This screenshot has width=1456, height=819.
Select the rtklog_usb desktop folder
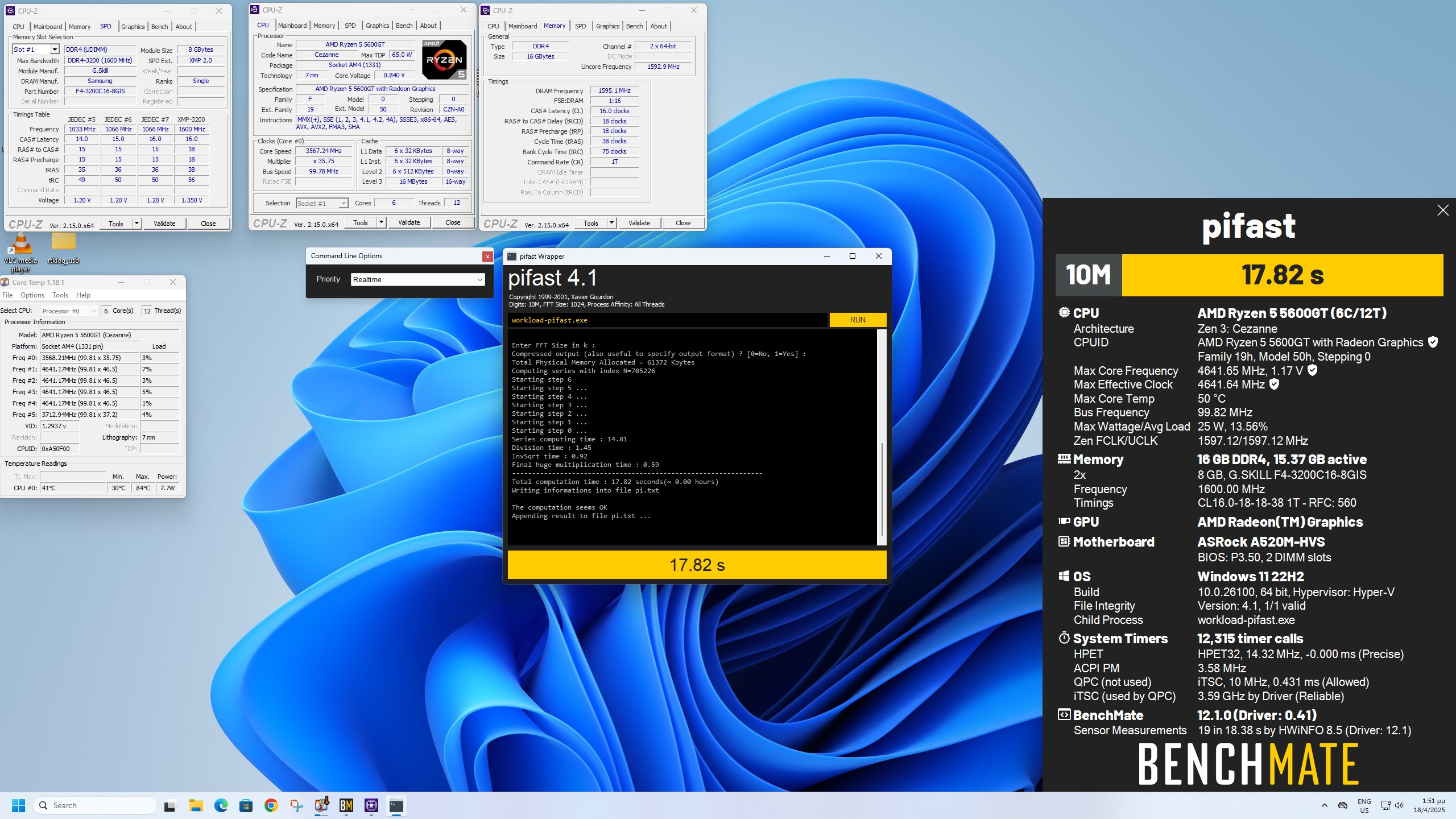pyautogui.click(x=63, y=250)
